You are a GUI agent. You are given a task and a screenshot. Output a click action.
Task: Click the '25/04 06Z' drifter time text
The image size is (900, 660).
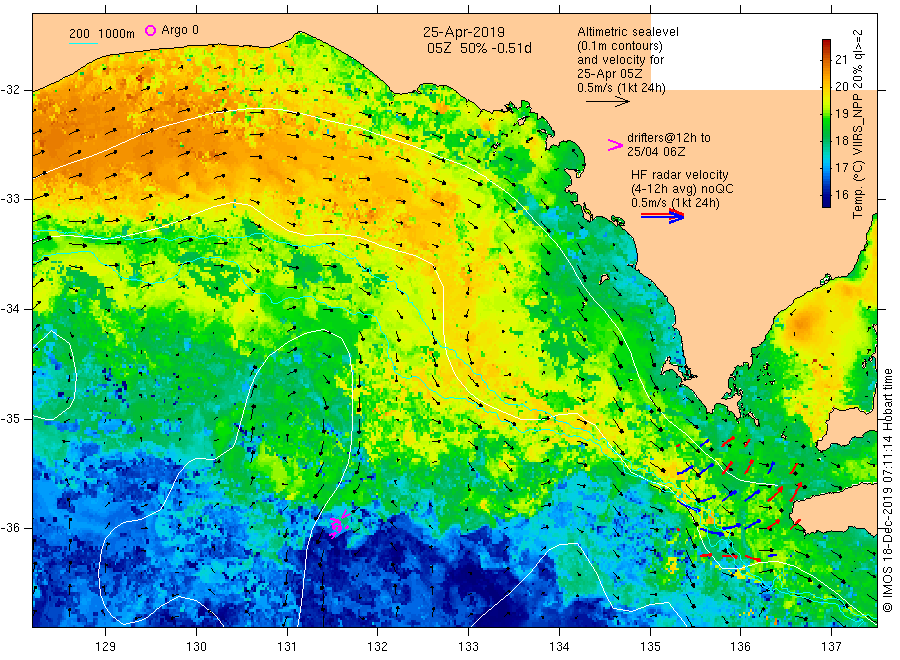[x=656, y=152]
